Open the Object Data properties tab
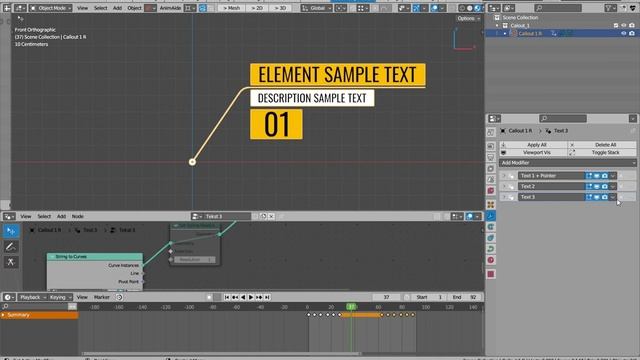Screen dimensions: 640x360 (491, 249)
